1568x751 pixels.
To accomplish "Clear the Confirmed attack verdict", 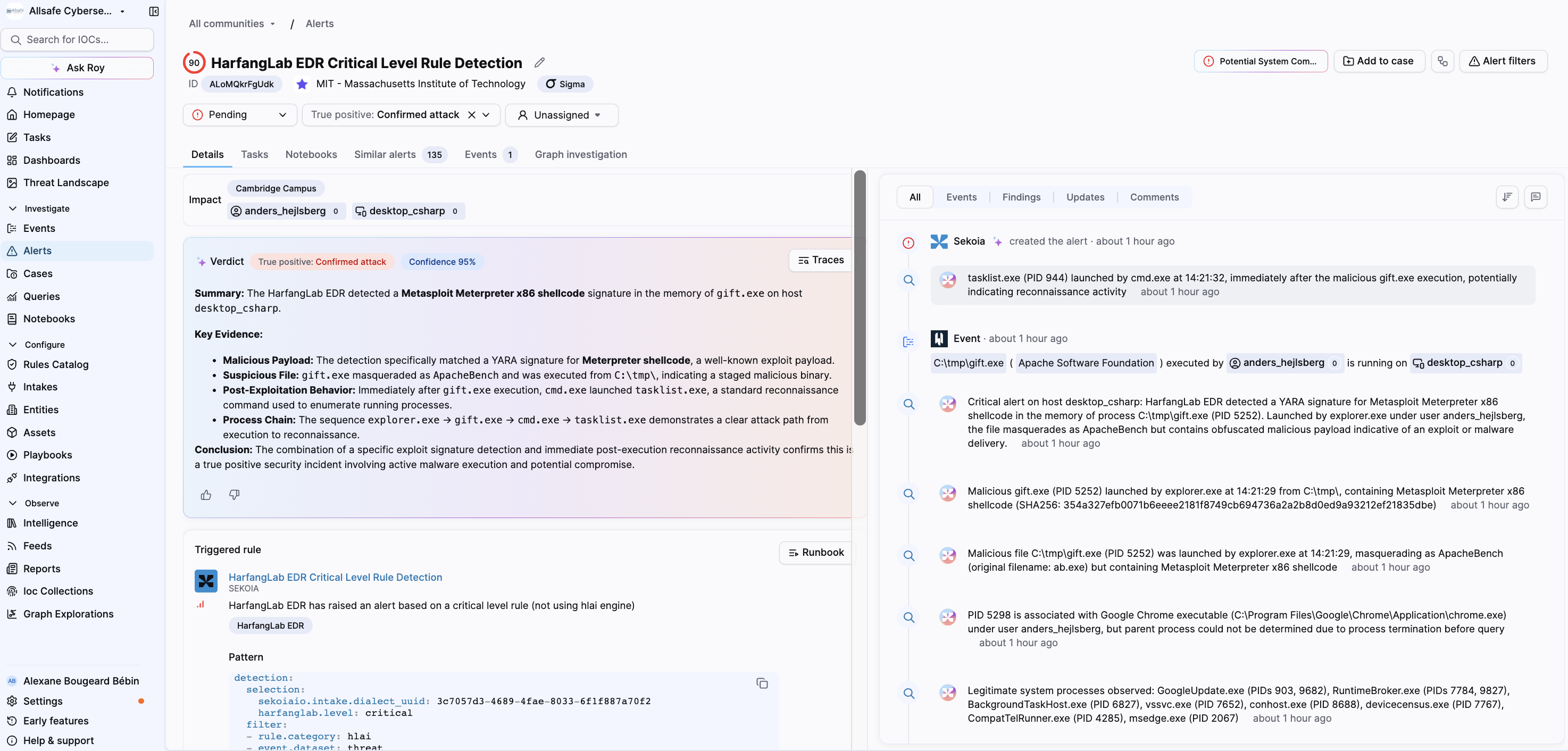I will [x=472, y=114].
